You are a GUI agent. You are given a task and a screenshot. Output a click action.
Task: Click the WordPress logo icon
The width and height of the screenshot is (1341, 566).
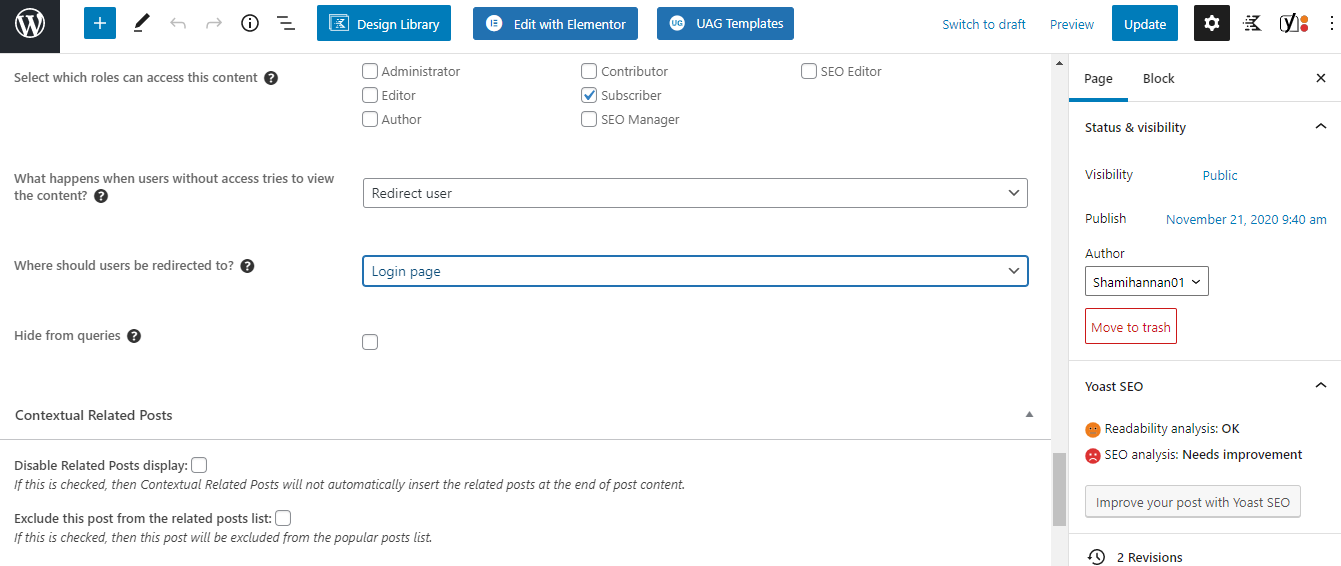coord(30,25)
